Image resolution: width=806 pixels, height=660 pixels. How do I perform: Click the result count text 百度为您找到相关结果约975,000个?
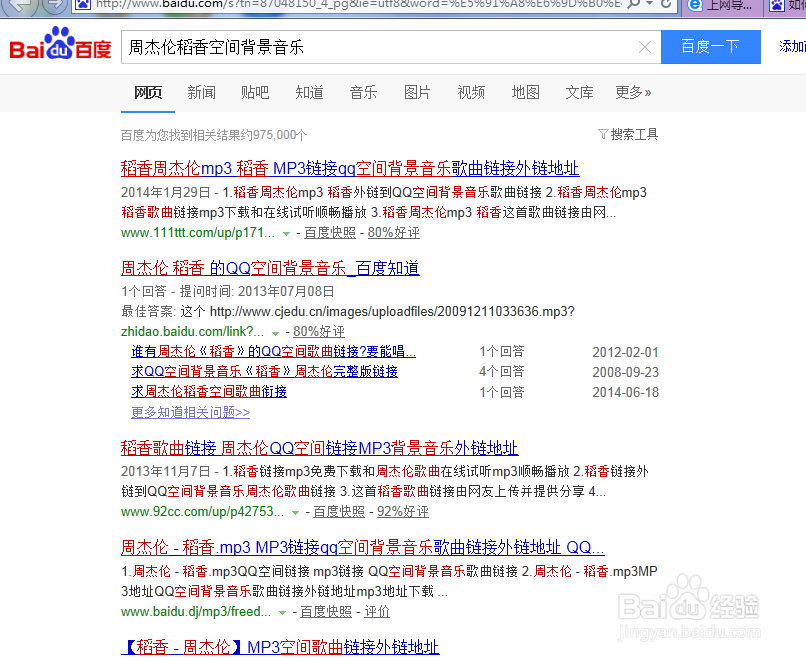click(x=214, y=135)
